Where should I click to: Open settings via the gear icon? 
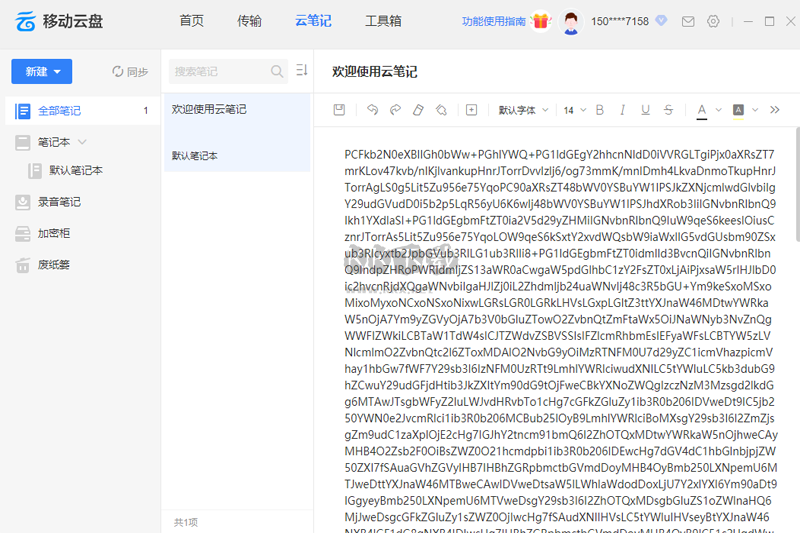tap(713, 21)
